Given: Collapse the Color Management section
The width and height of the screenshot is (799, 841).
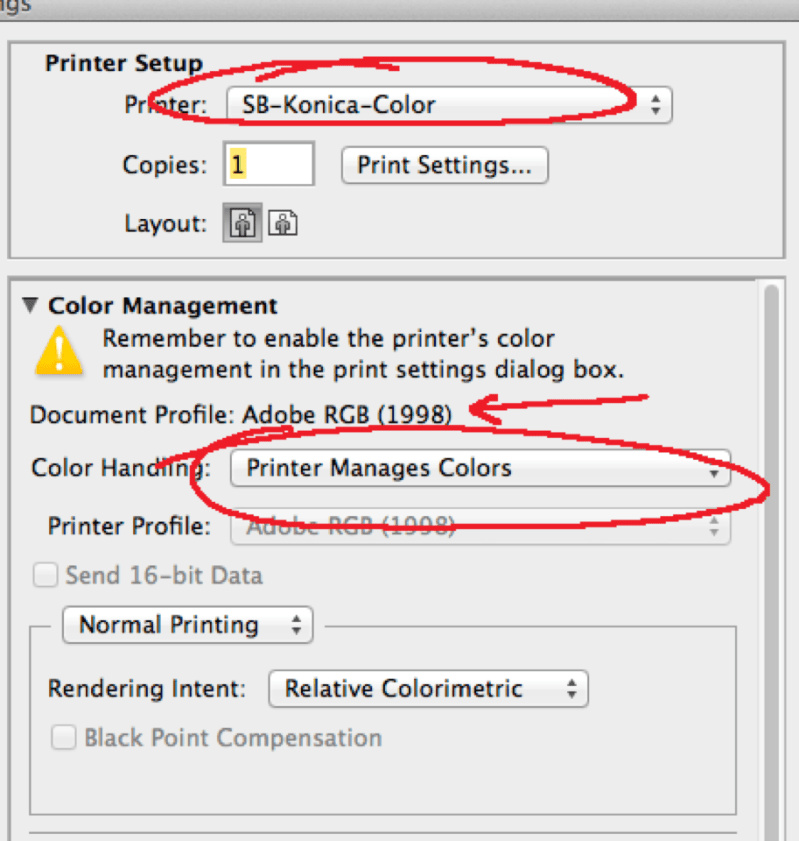Looking at the screenshot, I should coord(30,306).
